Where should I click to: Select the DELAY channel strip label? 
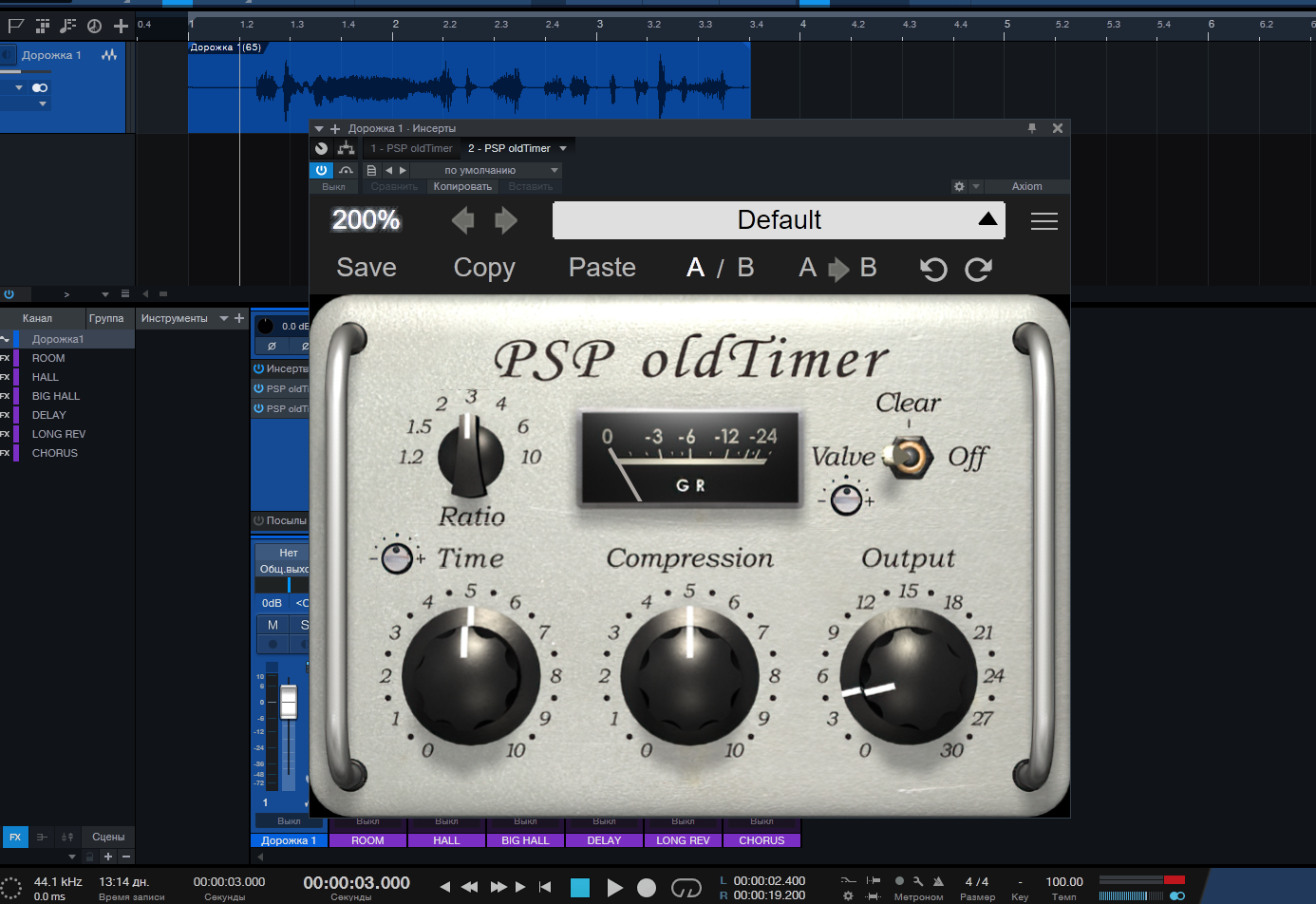604,840
